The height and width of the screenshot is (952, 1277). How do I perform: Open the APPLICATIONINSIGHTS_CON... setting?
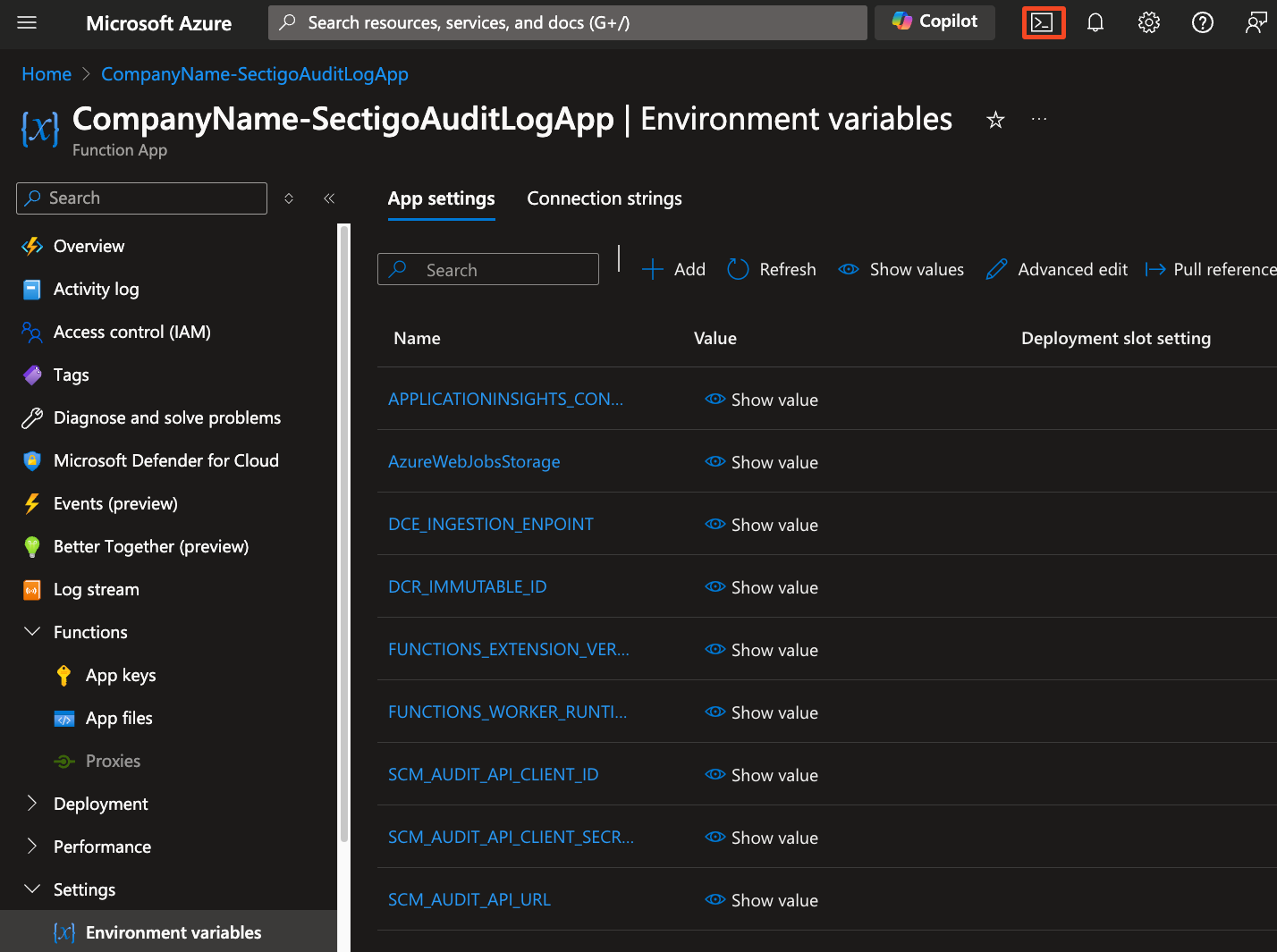[x=506, y=399]
